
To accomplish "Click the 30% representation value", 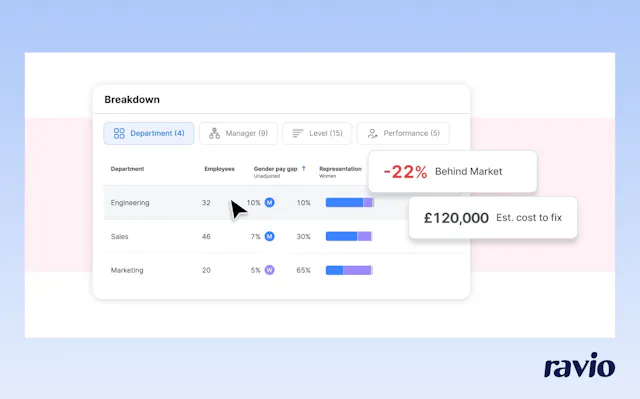I will click(303, 237).
